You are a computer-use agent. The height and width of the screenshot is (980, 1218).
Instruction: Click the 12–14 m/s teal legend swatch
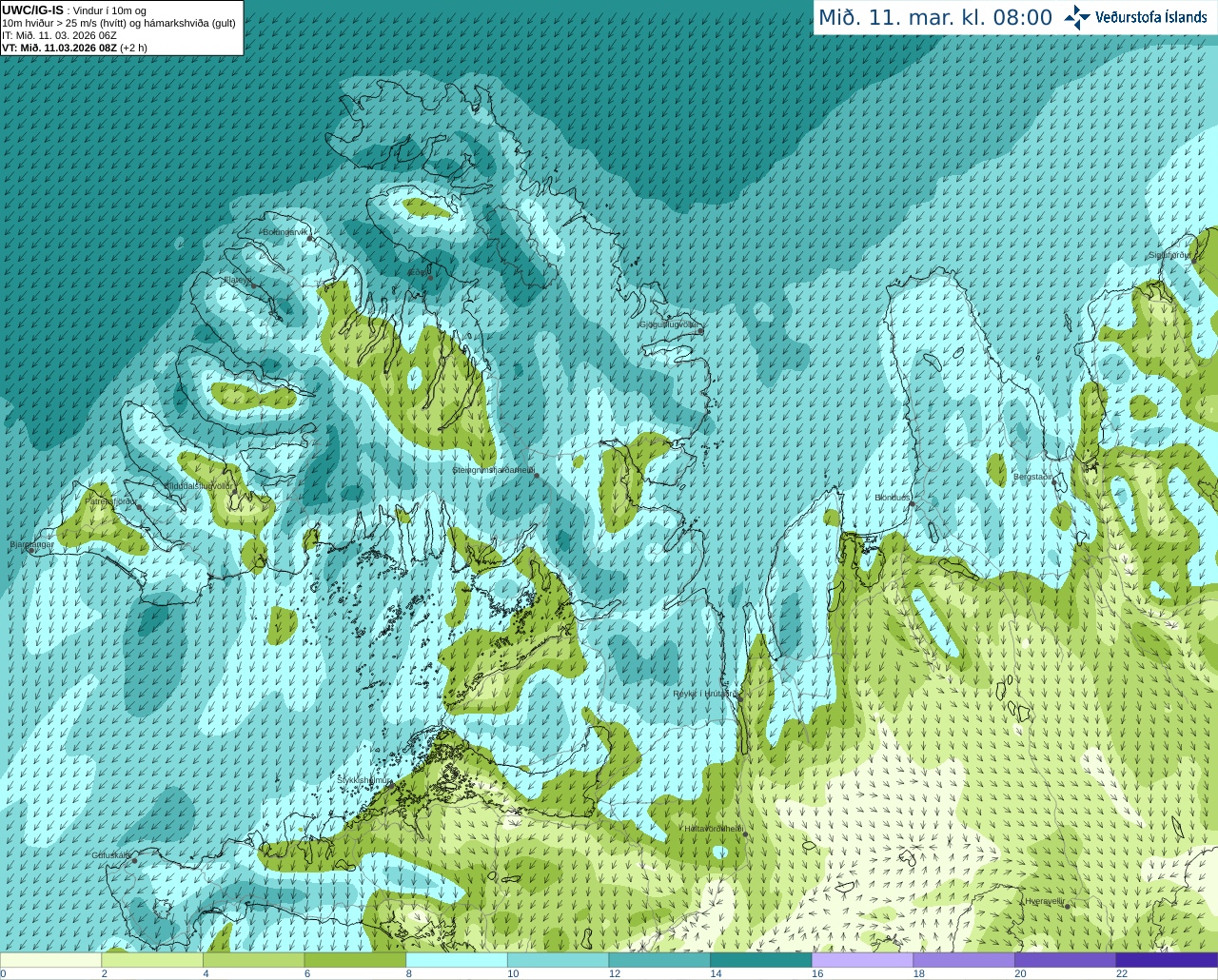(x=659, y=960)
